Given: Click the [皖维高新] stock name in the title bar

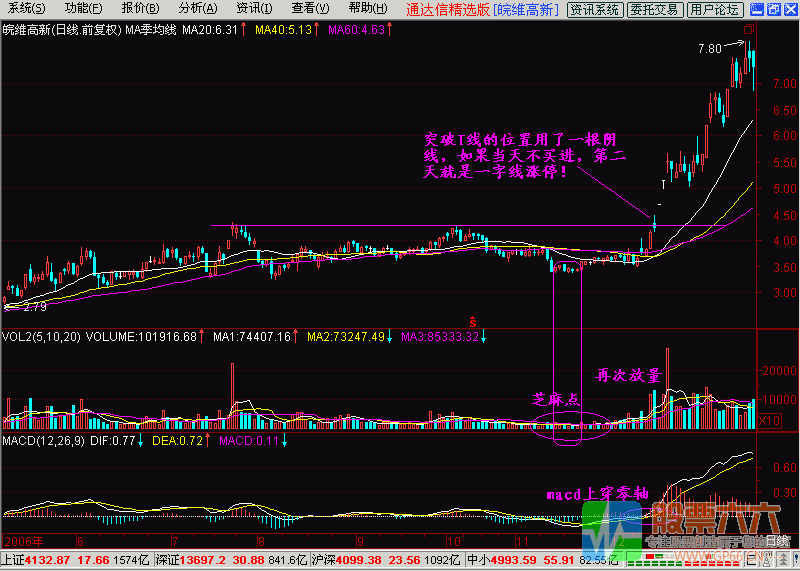Looking at the screenshot, I should [526, 9].
